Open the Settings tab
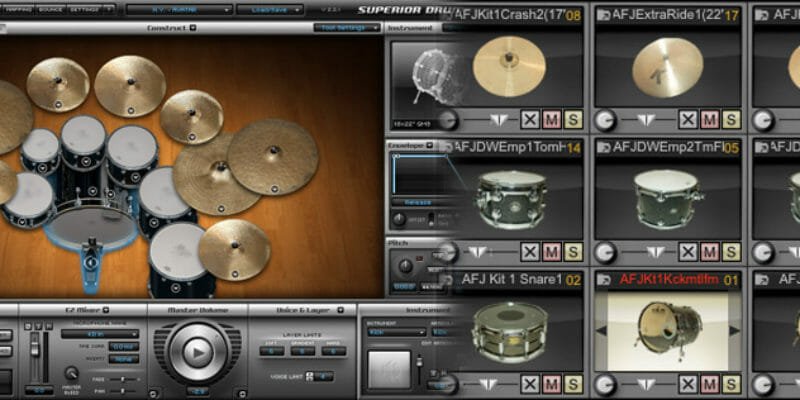Image resolution: width=800 pixels, height=400 pixels. (83, 9)
